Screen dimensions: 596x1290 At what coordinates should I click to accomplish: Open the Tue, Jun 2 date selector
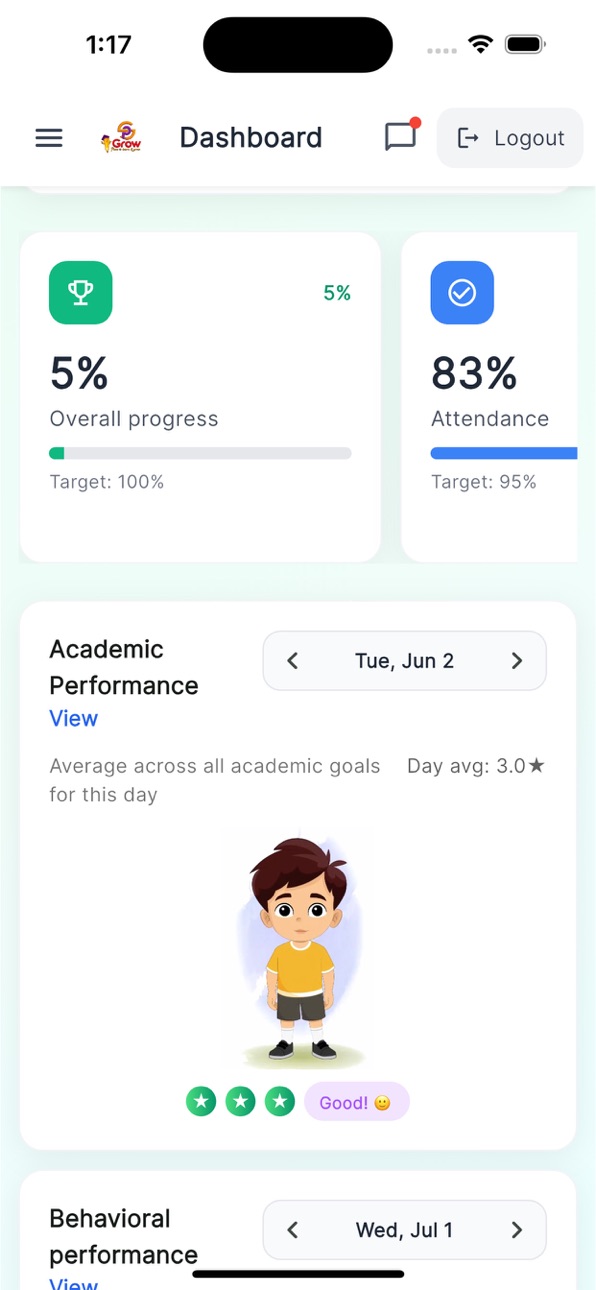[404, 661]
